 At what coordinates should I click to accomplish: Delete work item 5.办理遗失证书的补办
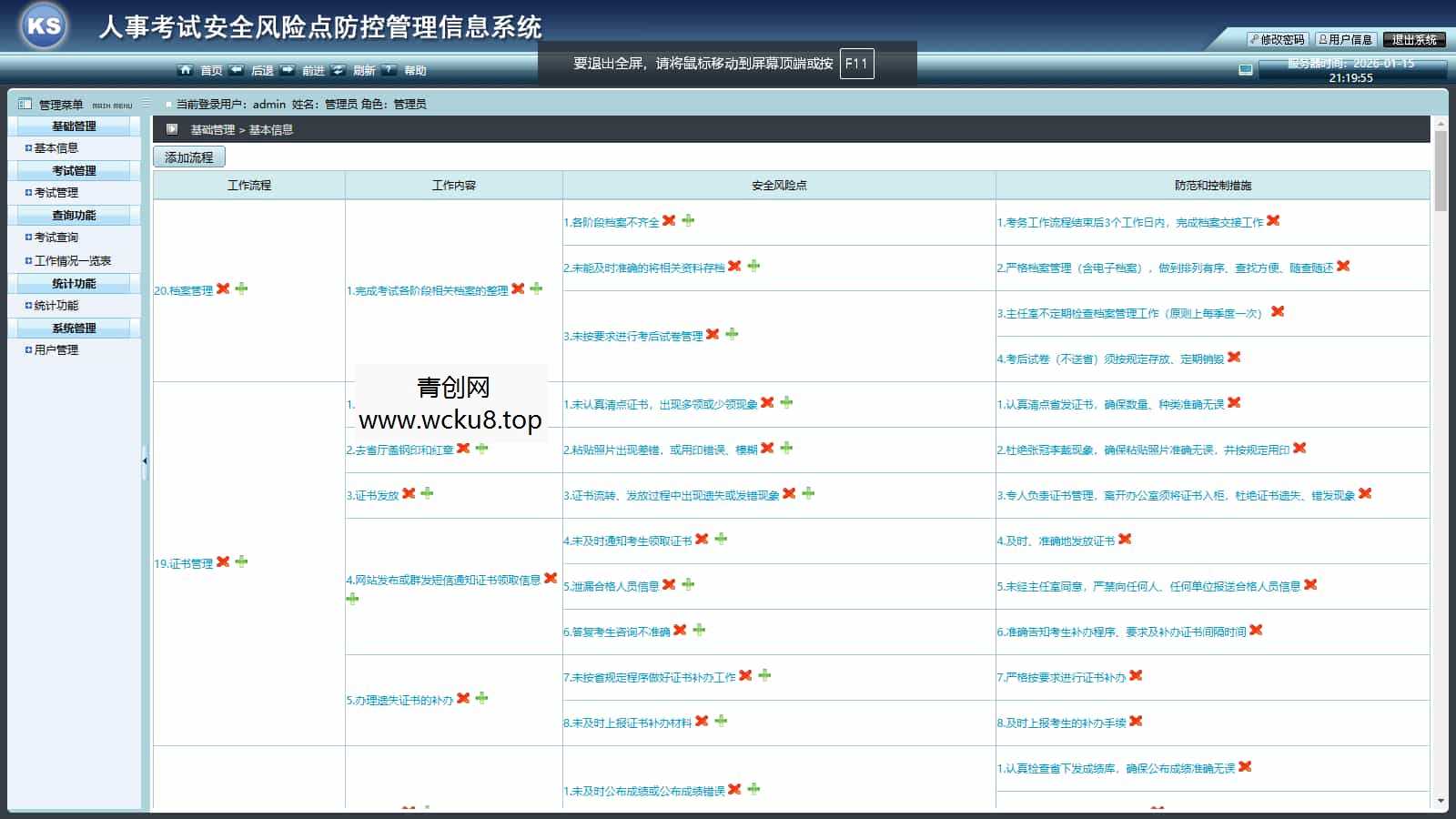click(463, 698)
